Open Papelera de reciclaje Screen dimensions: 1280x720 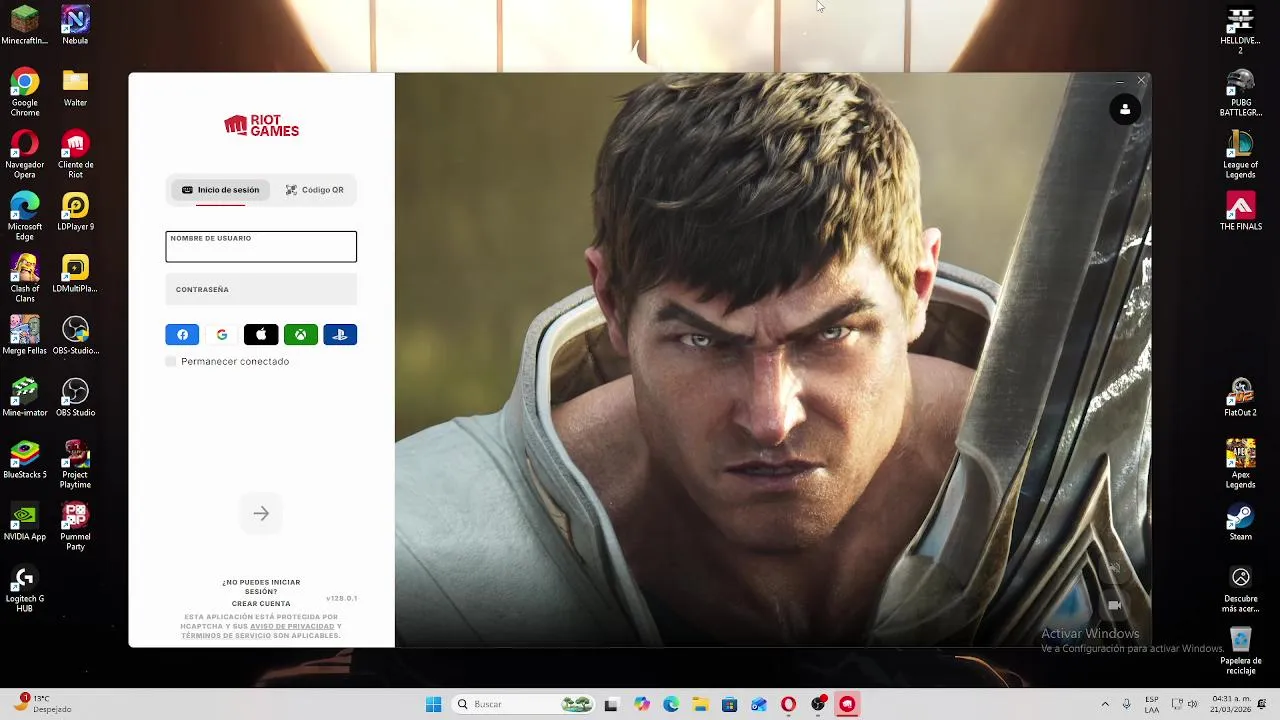point(1240,651)
